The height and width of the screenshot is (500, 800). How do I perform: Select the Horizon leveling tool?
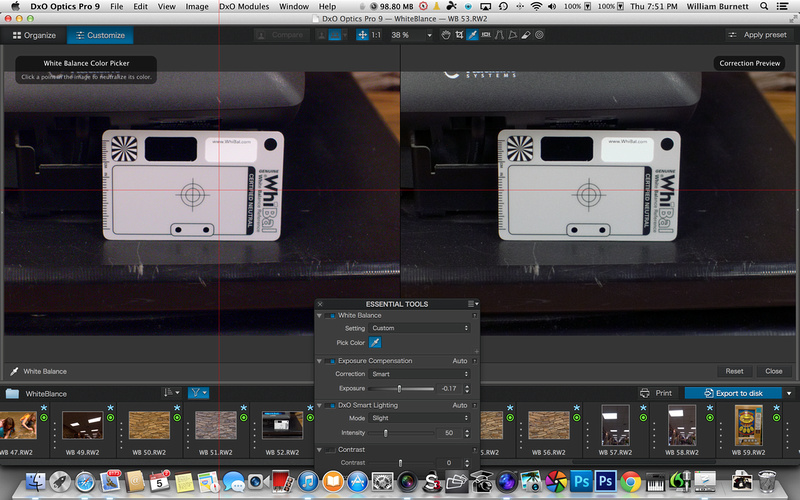(486, 35)
